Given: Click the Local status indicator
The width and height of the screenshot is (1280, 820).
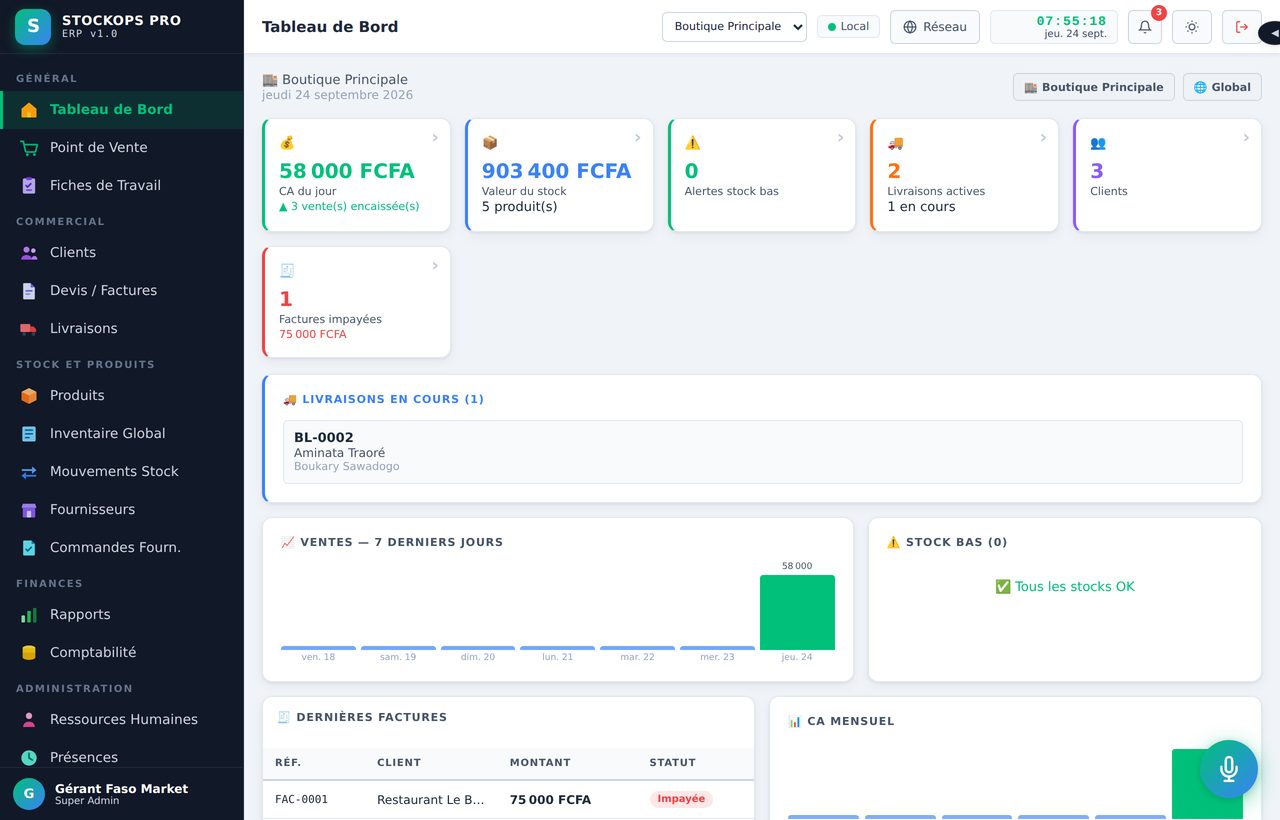Looking at the screenshot, I should pos(848,27).
